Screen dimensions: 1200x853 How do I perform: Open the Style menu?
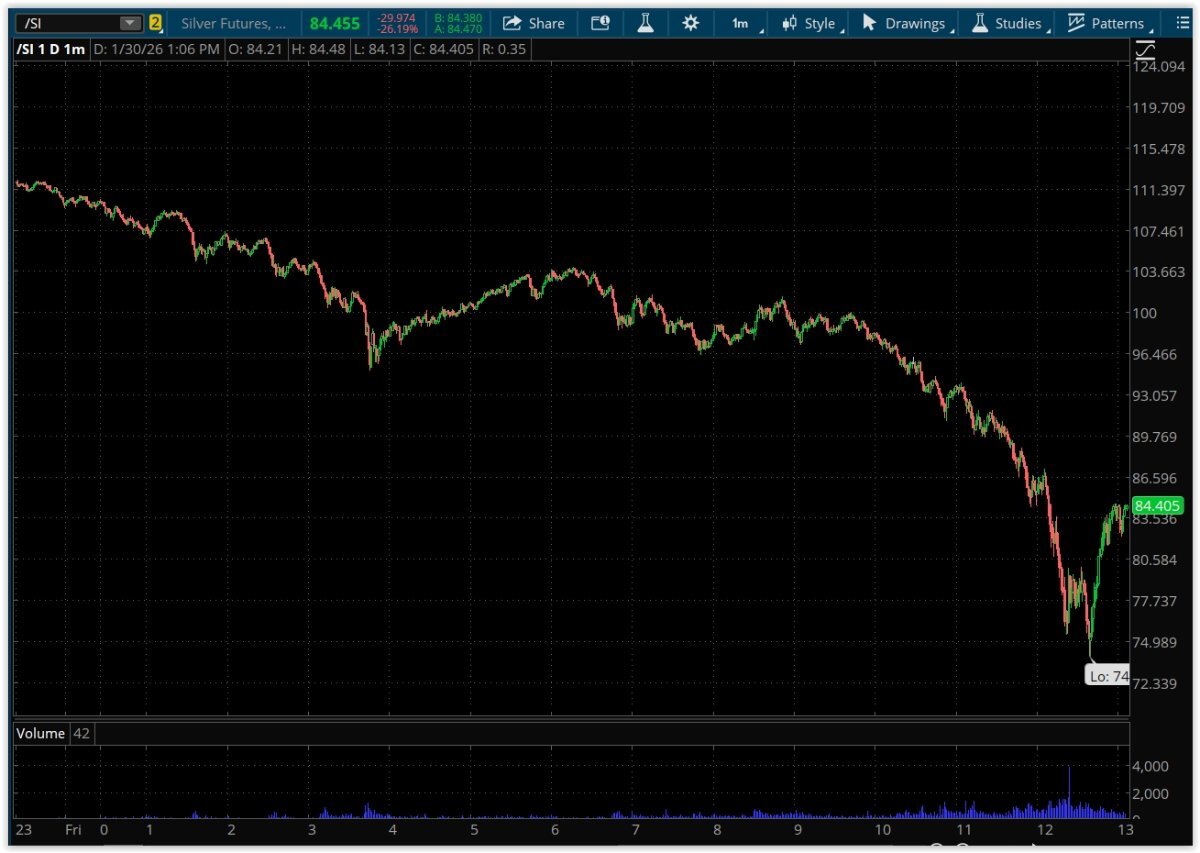point(810,23)
